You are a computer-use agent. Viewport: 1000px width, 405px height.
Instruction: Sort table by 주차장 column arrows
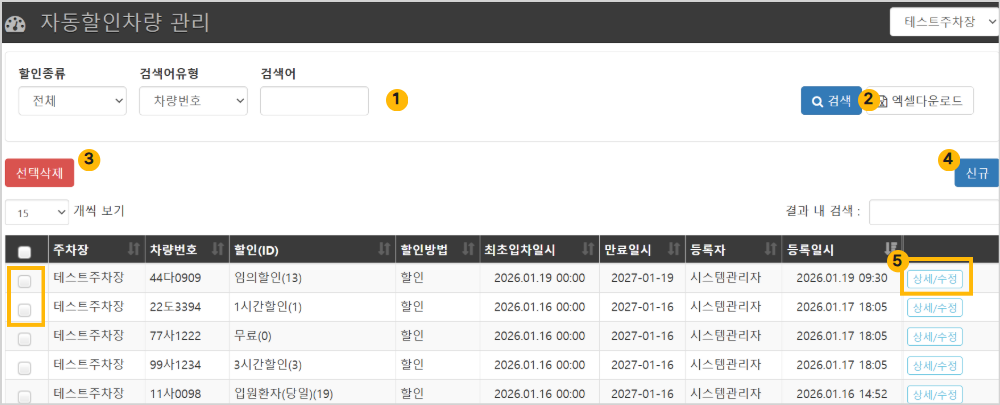[x=133, y=249]
